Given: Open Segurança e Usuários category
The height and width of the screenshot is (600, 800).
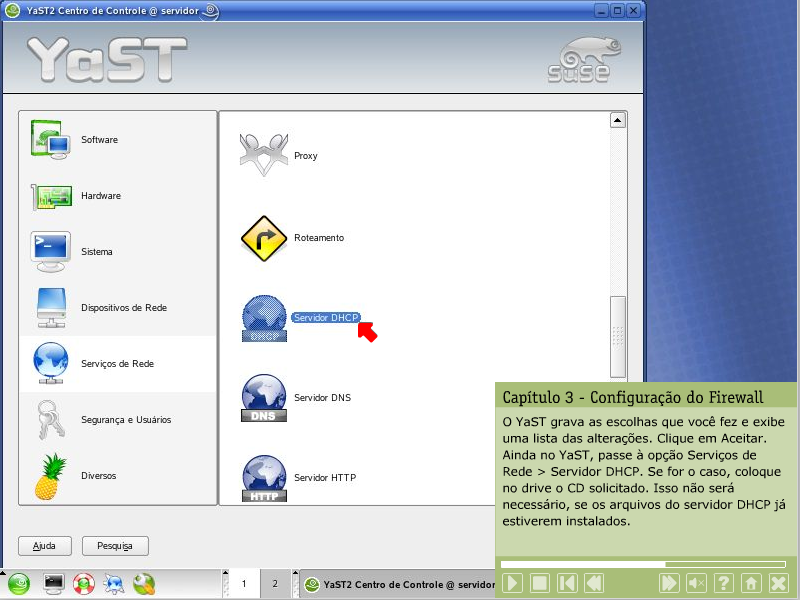Looking at the screenshot, I should click(125, 420).
